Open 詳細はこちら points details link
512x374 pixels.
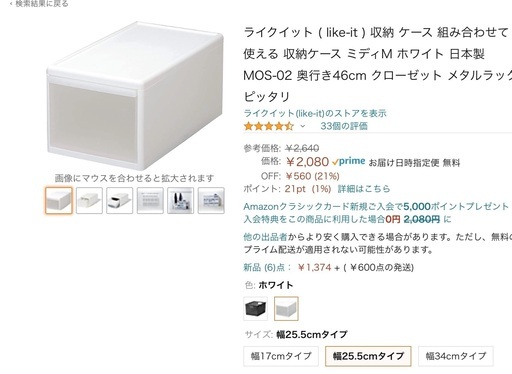click(364, 189)
